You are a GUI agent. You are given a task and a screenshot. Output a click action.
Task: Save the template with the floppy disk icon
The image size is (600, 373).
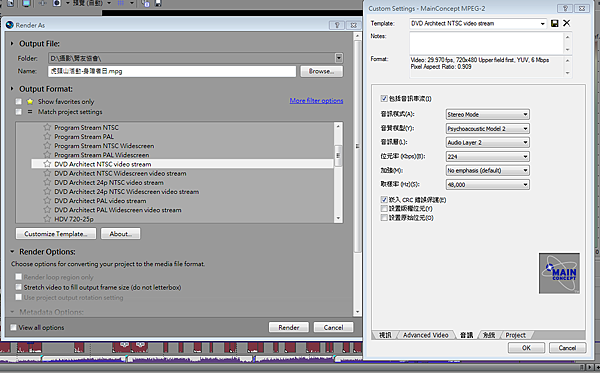pos(554,23)
